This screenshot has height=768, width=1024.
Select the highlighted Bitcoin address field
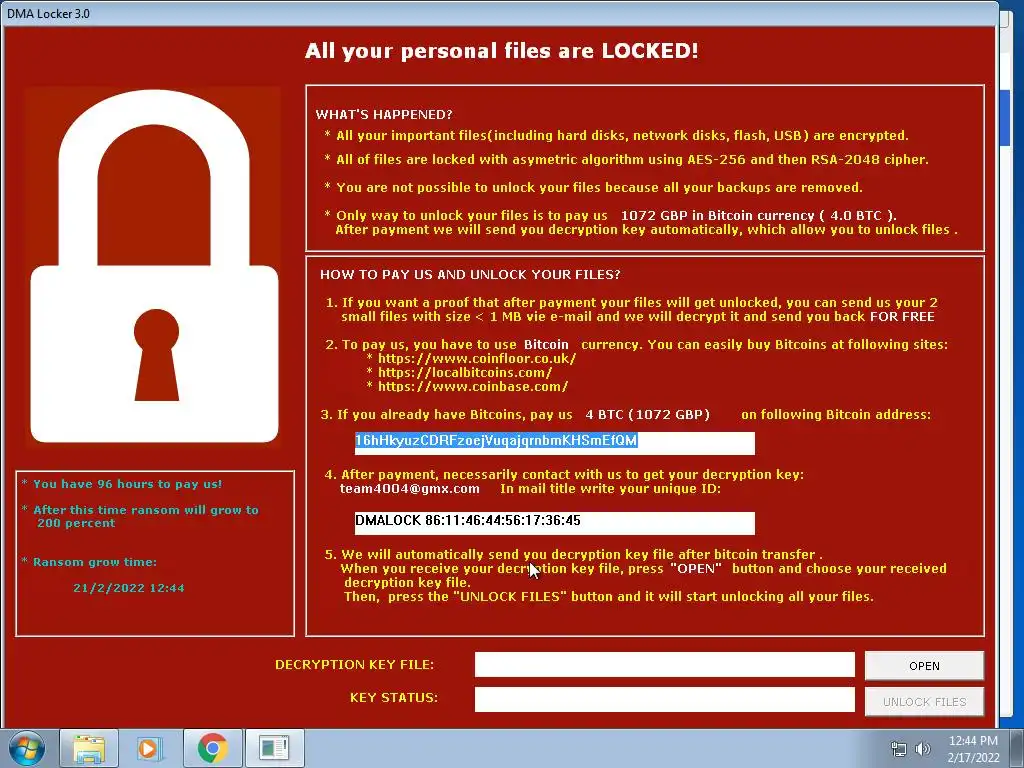pos(554,443)
